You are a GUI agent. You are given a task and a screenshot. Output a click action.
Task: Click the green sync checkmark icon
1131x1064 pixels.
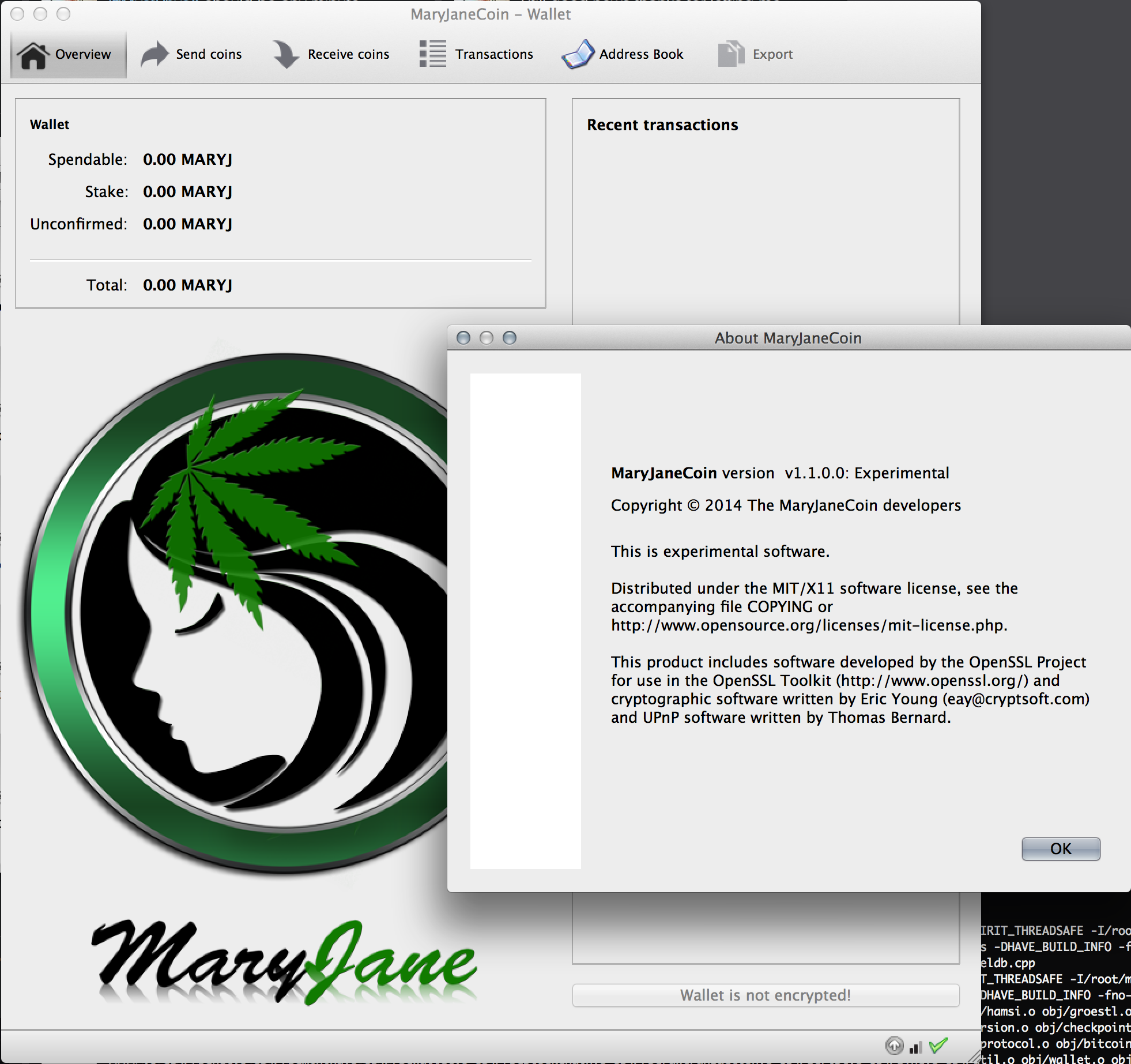(938, 1044)
